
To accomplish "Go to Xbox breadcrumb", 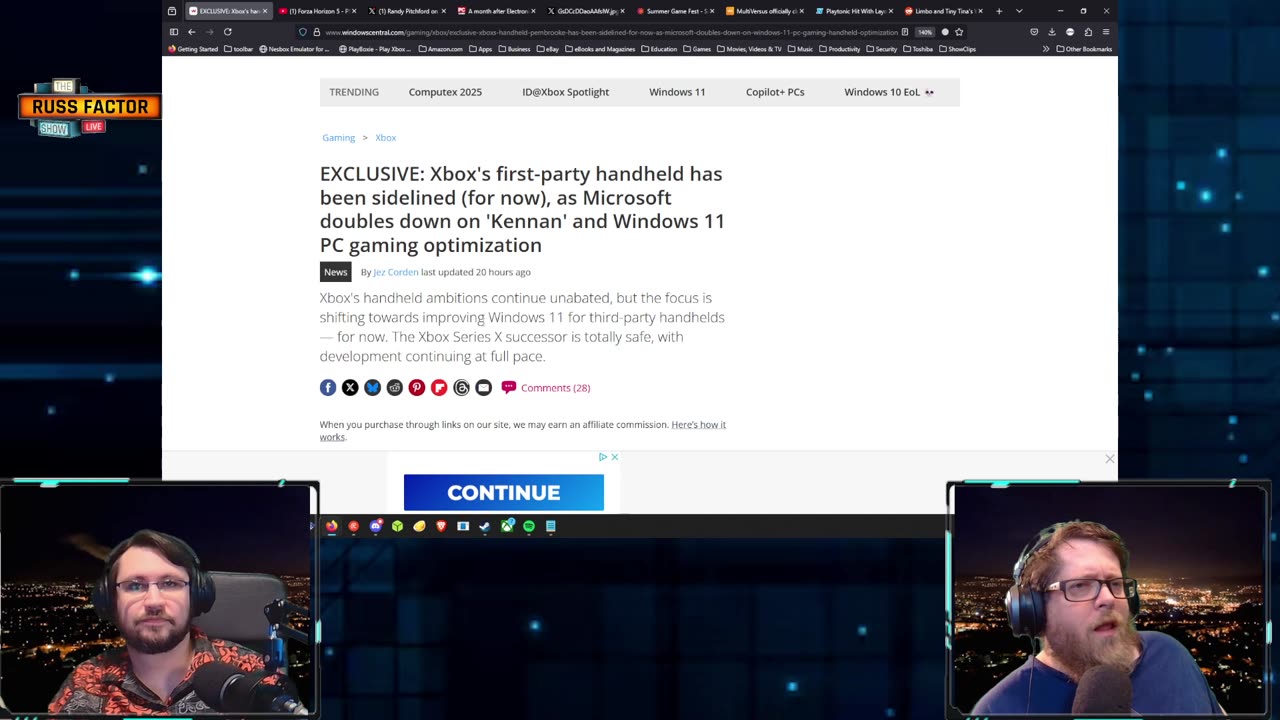I will pos(385,138).
